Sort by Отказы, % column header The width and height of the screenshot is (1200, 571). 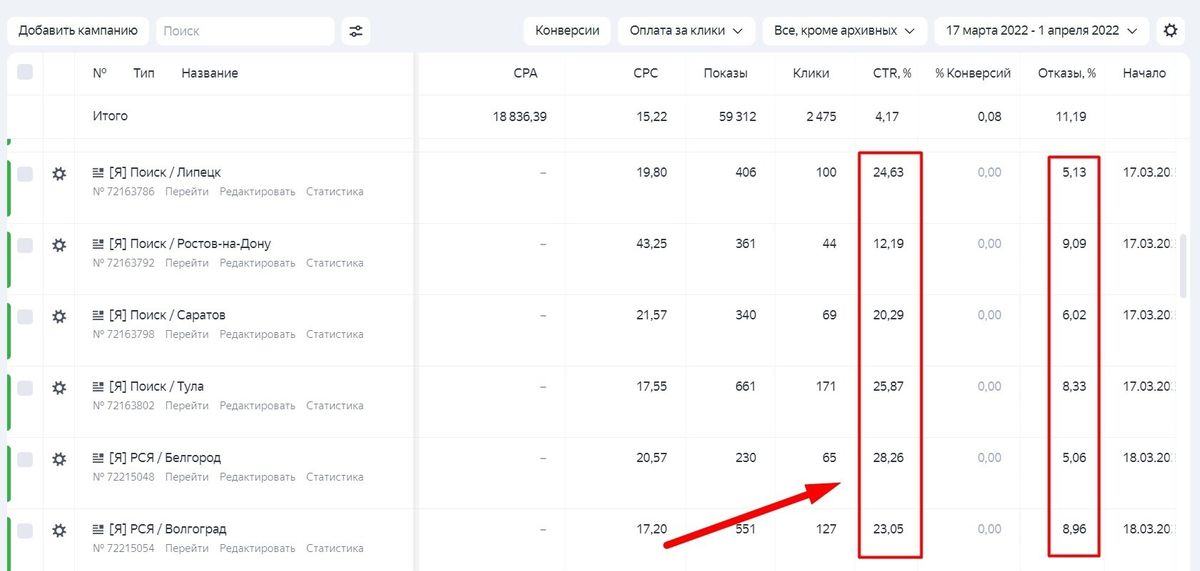(x=1069, y=73)
